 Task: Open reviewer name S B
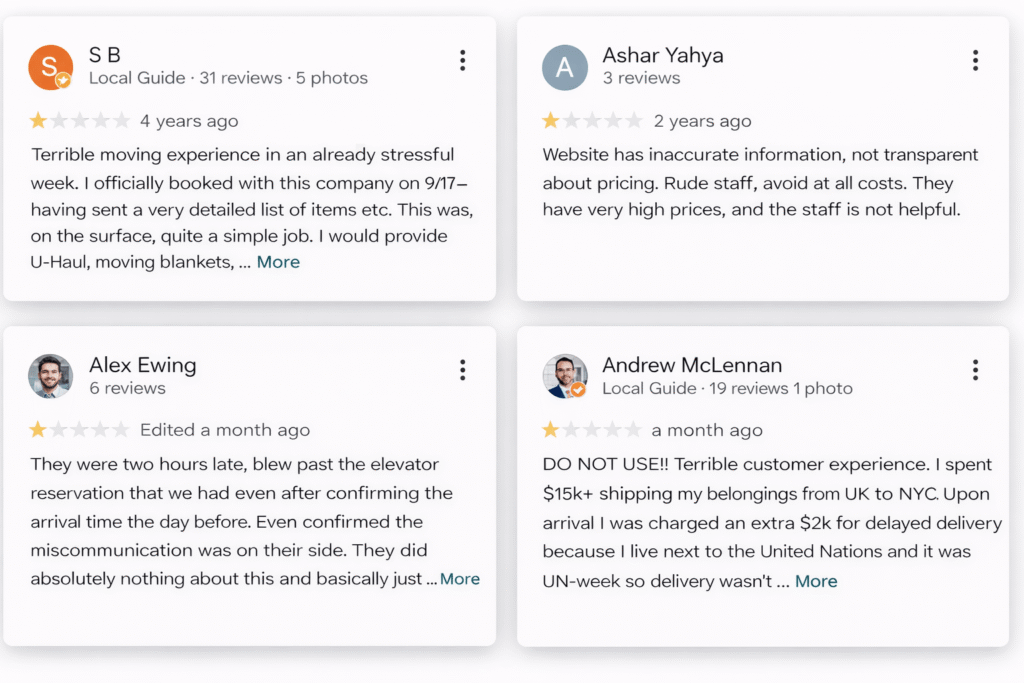(x=105, y=55)
